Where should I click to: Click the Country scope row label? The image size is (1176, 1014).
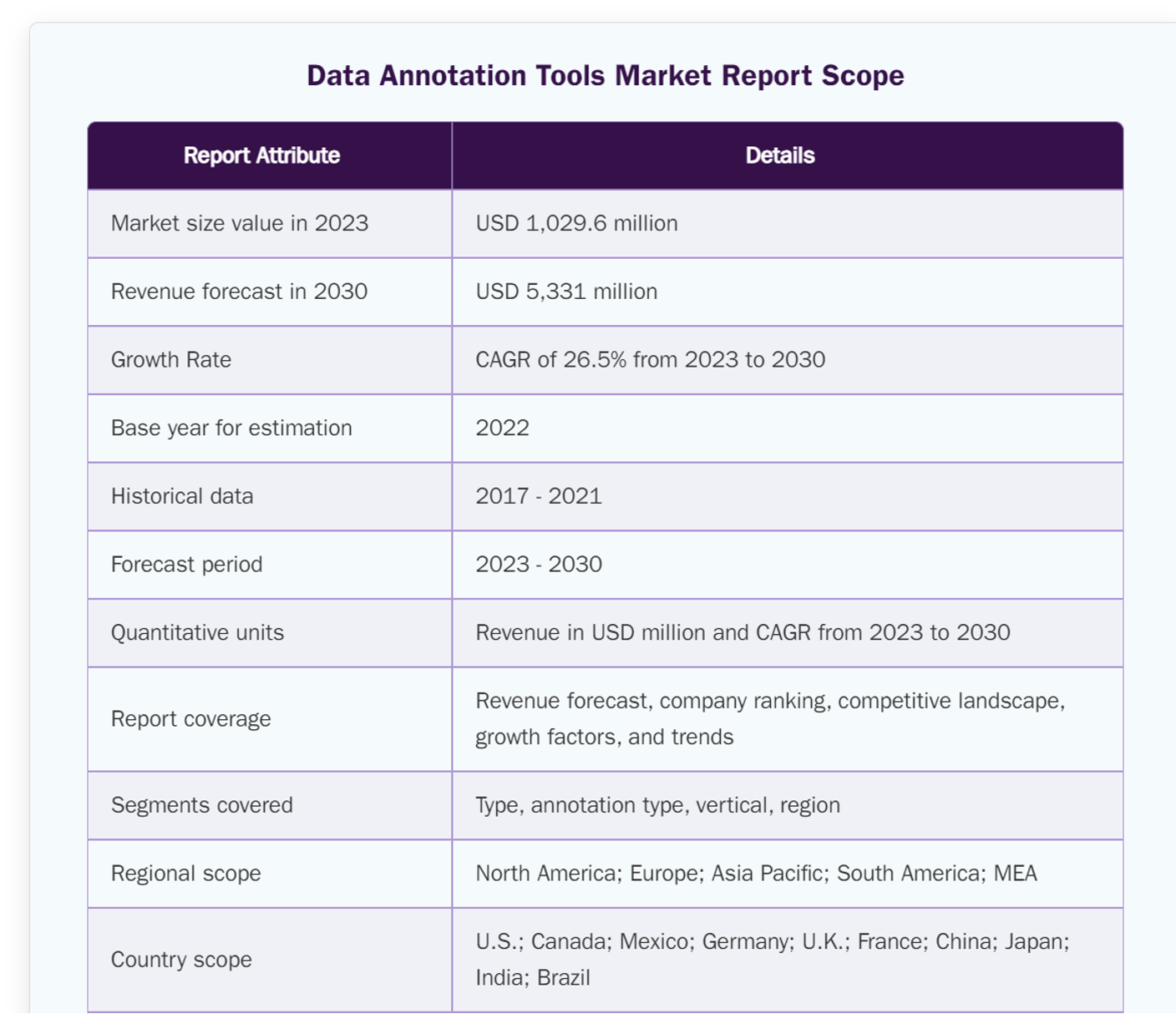click(181, 960)
